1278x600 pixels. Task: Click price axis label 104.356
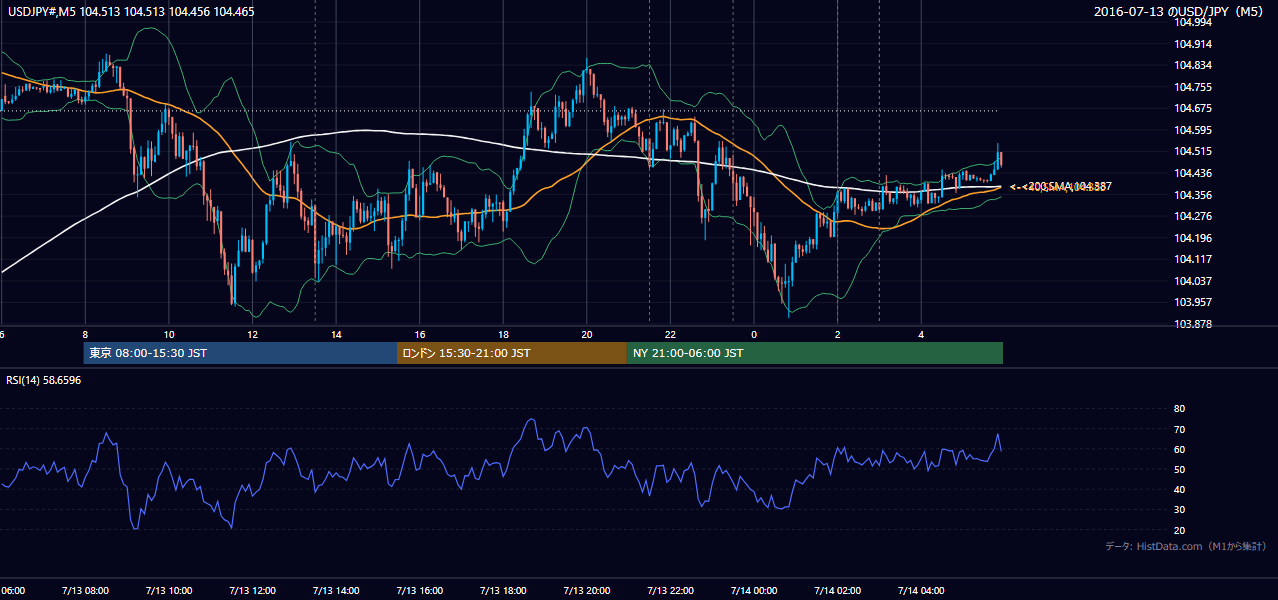(1192, 195)
